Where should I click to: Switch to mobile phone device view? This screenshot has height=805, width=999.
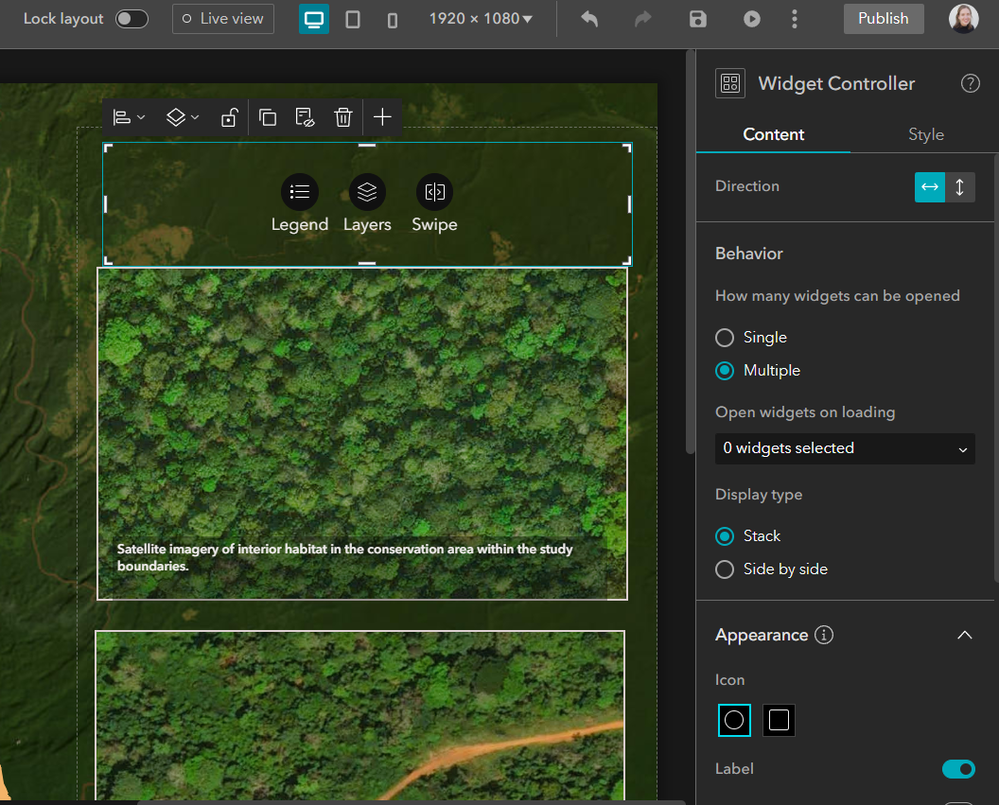[x=392, y=19]
